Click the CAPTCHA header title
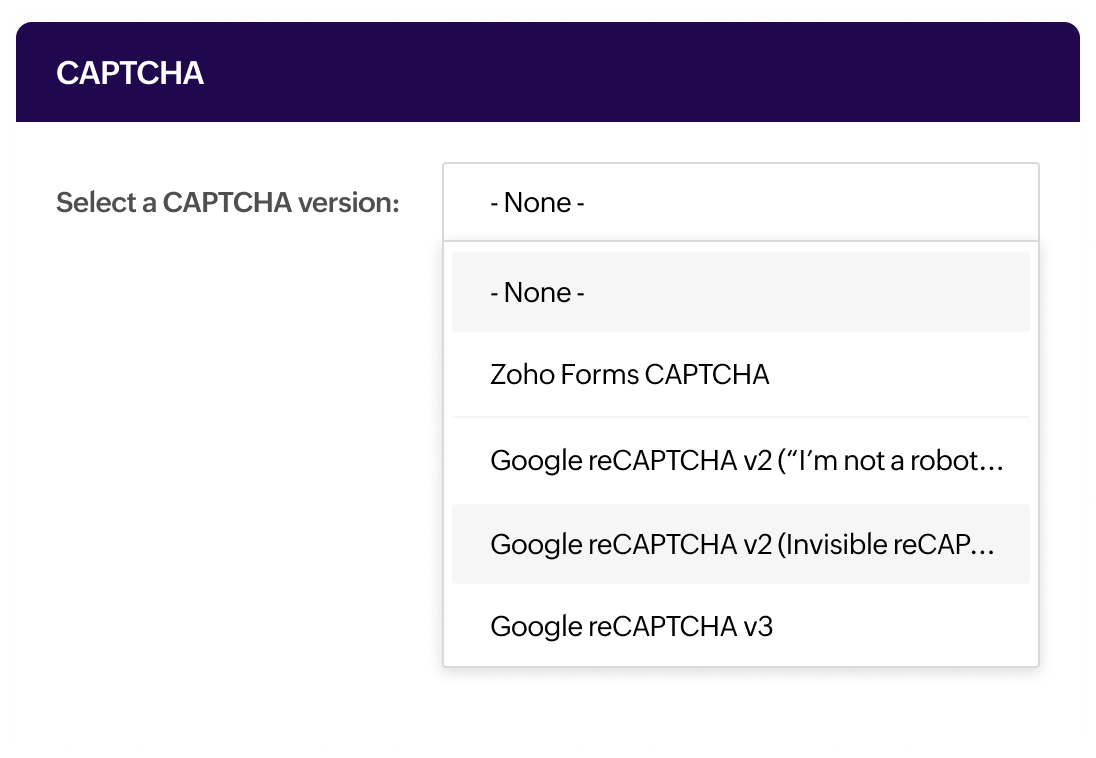The height and width of the screenshot is (758, 1096). point(130,73)
